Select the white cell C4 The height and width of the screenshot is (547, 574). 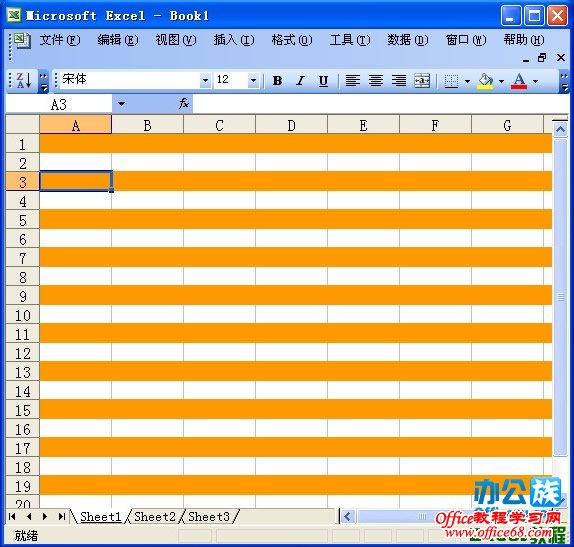(219, 200)
